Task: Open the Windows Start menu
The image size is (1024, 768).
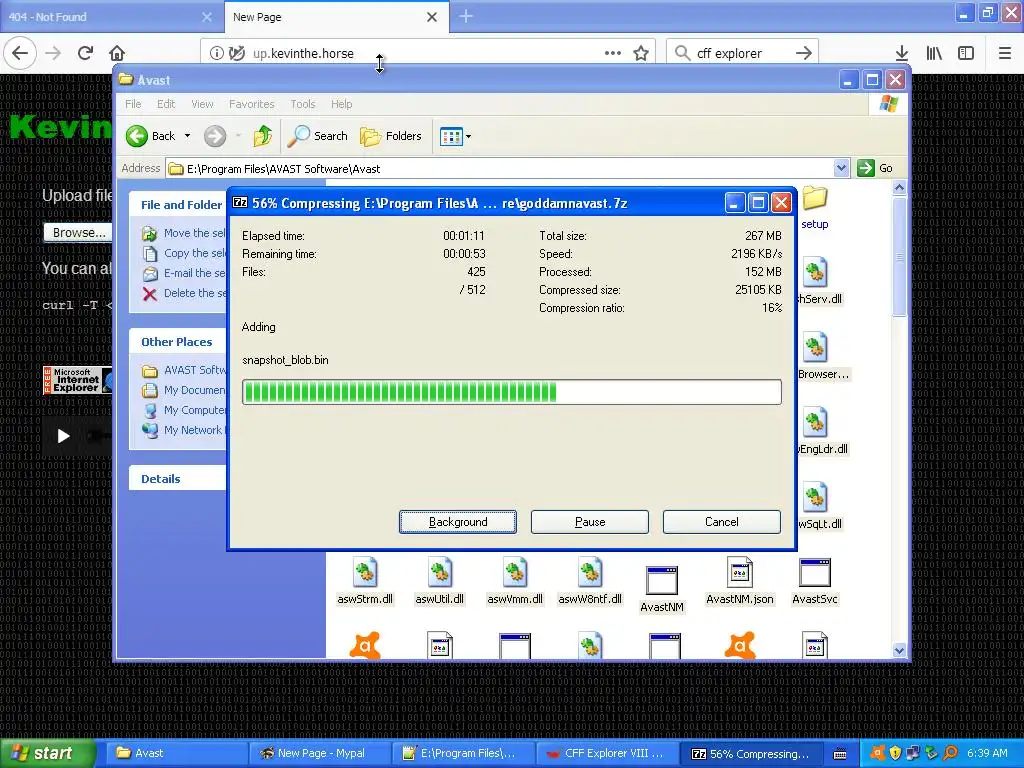Action: [48, 753]
